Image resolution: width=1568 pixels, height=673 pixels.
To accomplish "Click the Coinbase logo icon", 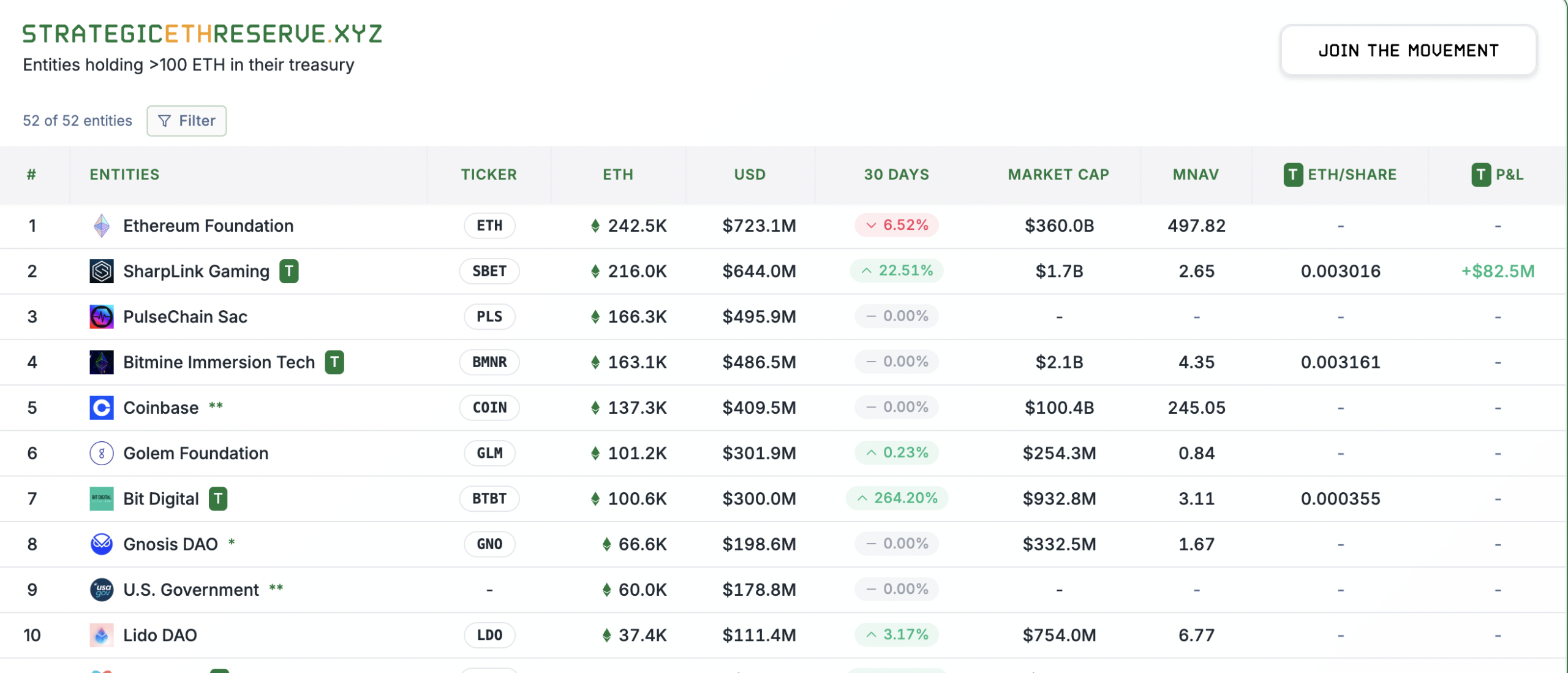I will 101,408.
